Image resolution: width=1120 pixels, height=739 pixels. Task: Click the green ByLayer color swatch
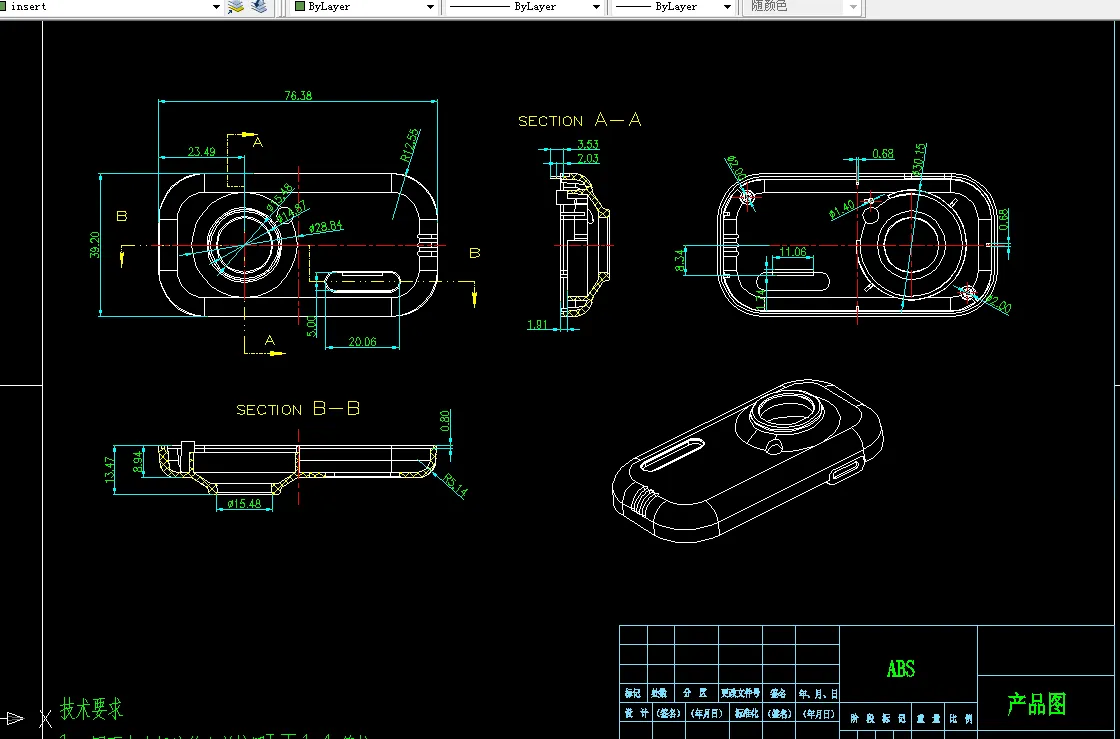(x=299, y=7)
